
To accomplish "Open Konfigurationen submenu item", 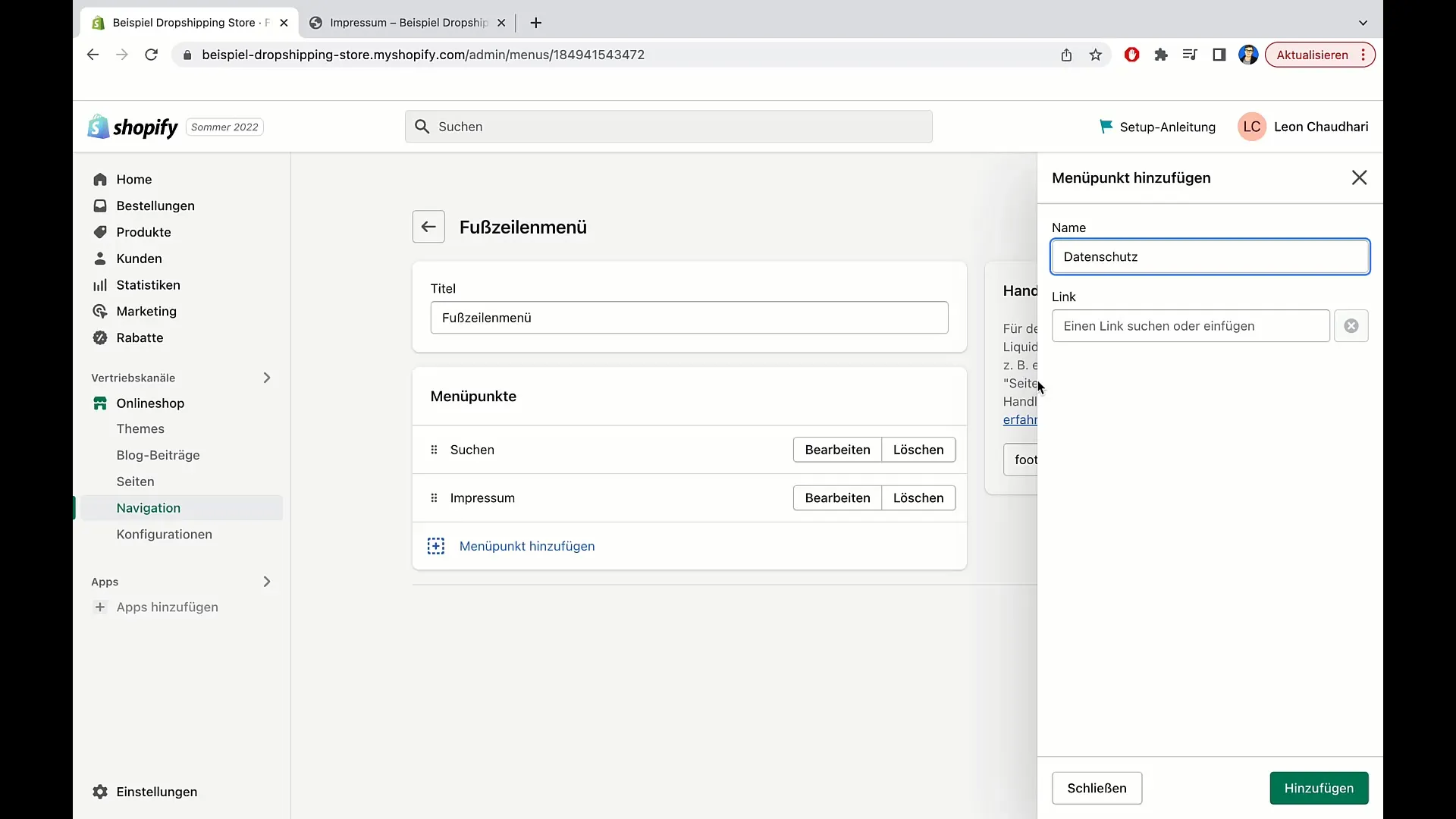I will pyautogui.click(x=164, y=535).
